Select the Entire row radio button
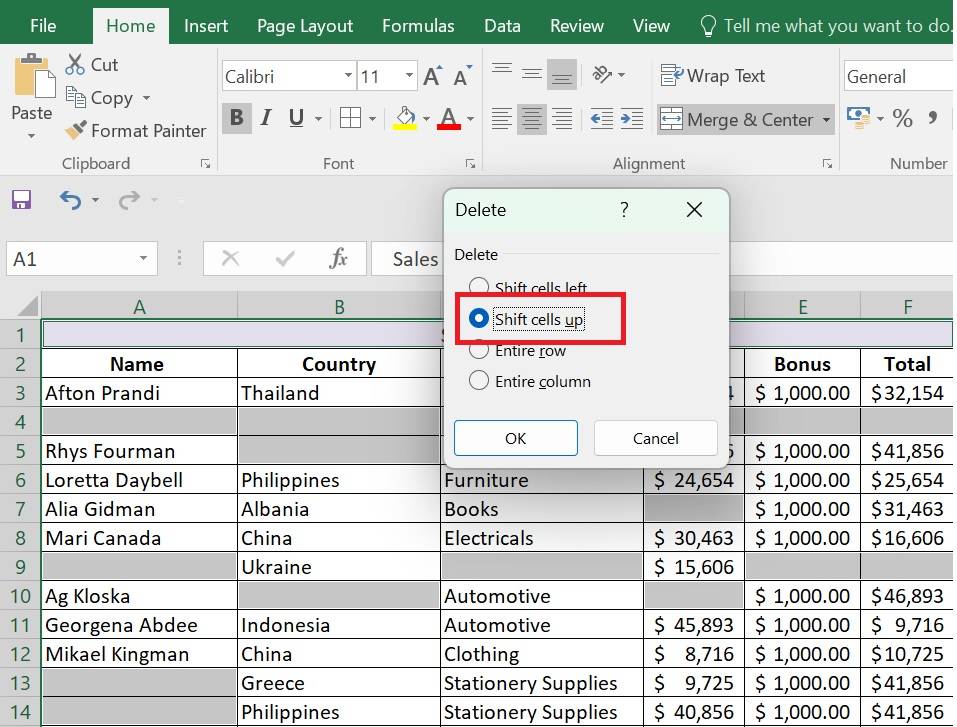The height and width of the screenshot is (727, 957). (x=479, y=350)
